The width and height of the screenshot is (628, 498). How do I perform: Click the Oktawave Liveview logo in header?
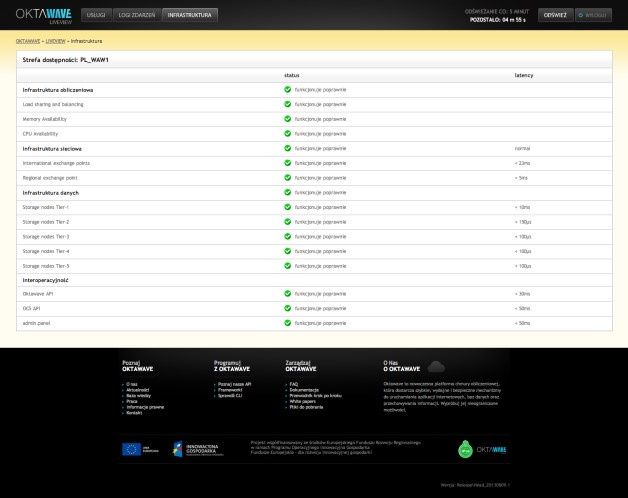click(44, 16)
